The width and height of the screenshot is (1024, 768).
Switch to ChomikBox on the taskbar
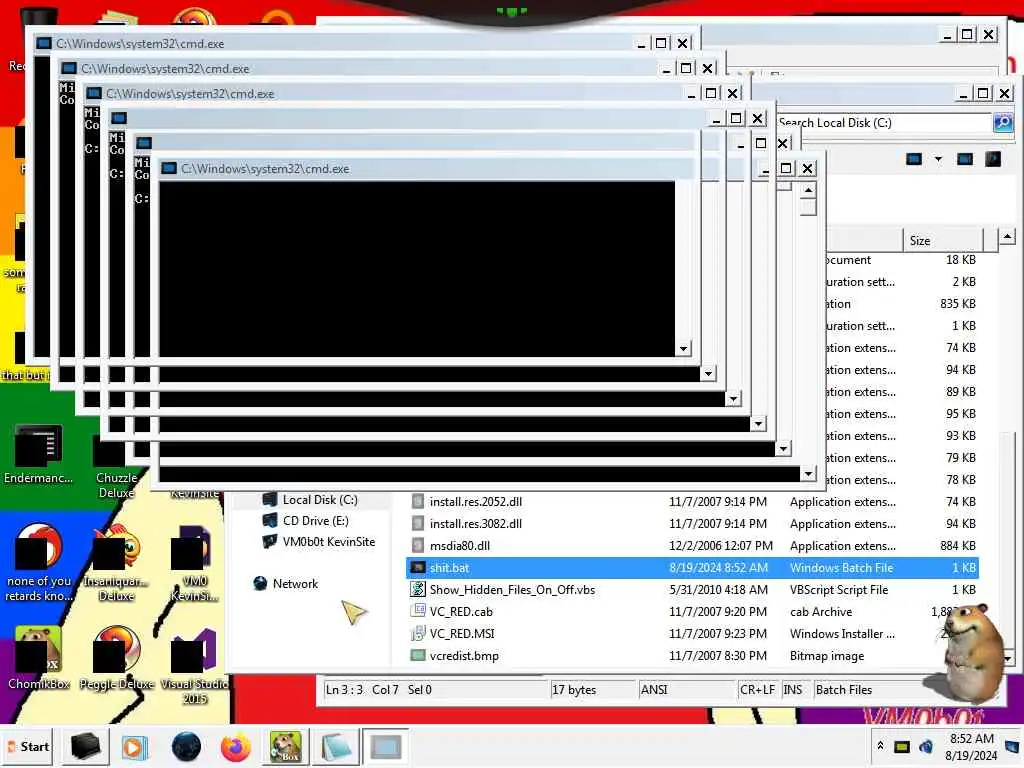click(285, 746)
